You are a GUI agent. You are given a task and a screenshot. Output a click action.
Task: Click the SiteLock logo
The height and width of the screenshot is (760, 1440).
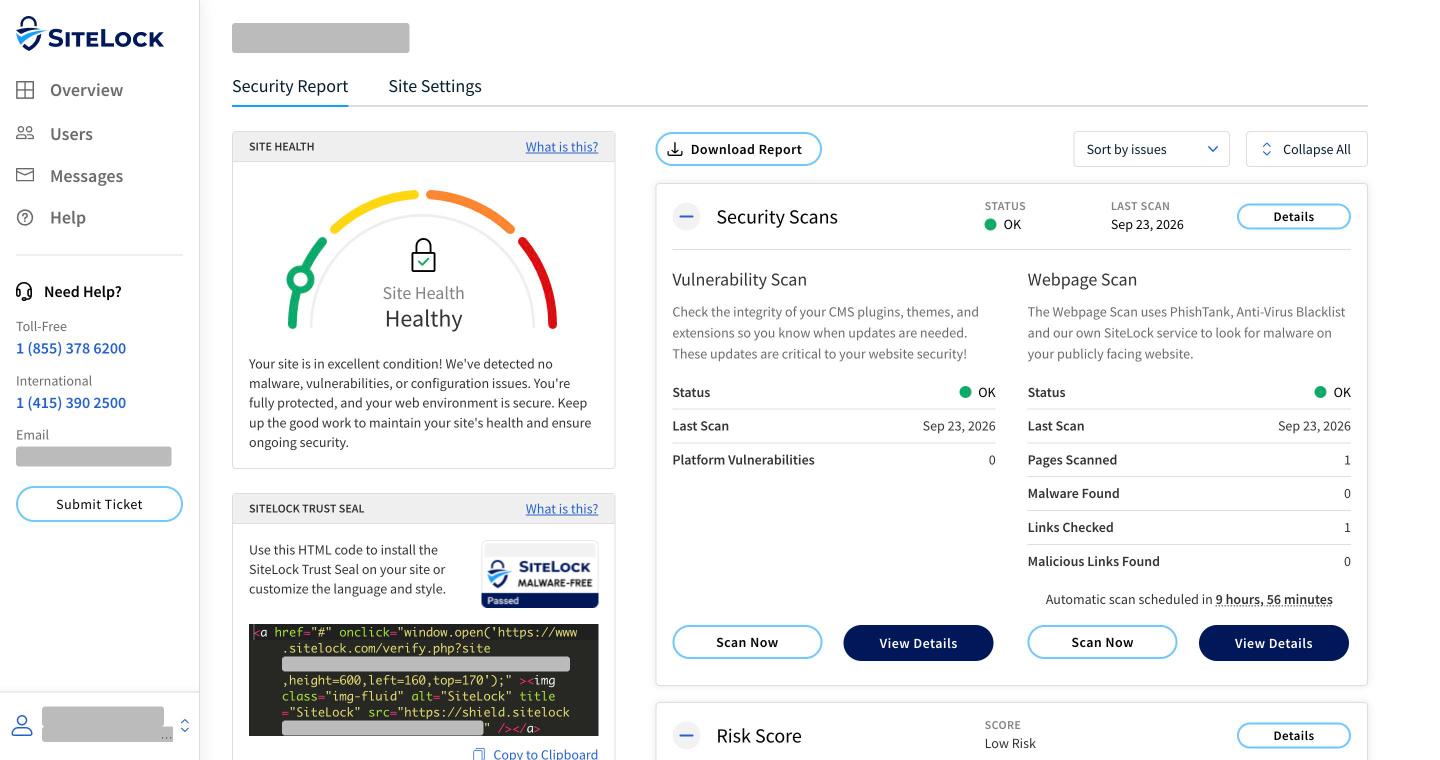(x=90, y=35)
